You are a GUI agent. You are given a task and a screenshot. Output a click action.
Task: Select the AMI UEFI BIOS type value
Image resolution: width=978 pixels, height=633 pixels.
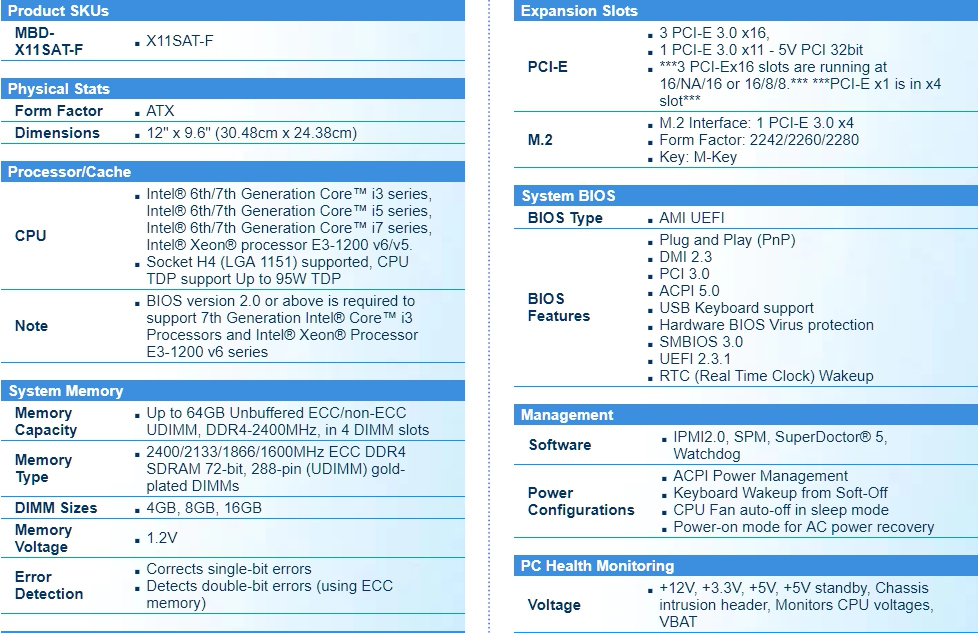[x=691, y=218]
